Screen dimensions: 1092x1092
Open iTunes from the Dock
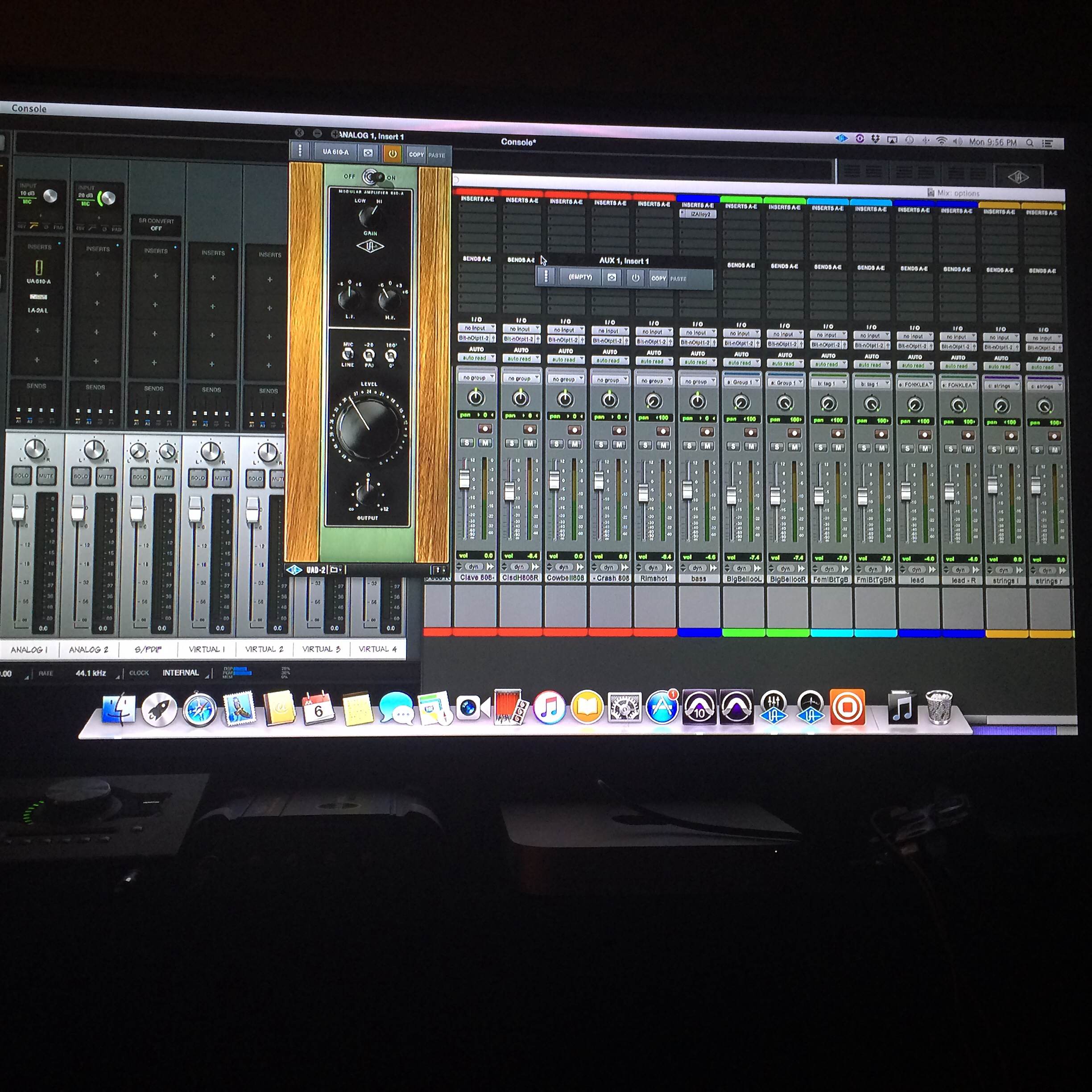[550, 707]
